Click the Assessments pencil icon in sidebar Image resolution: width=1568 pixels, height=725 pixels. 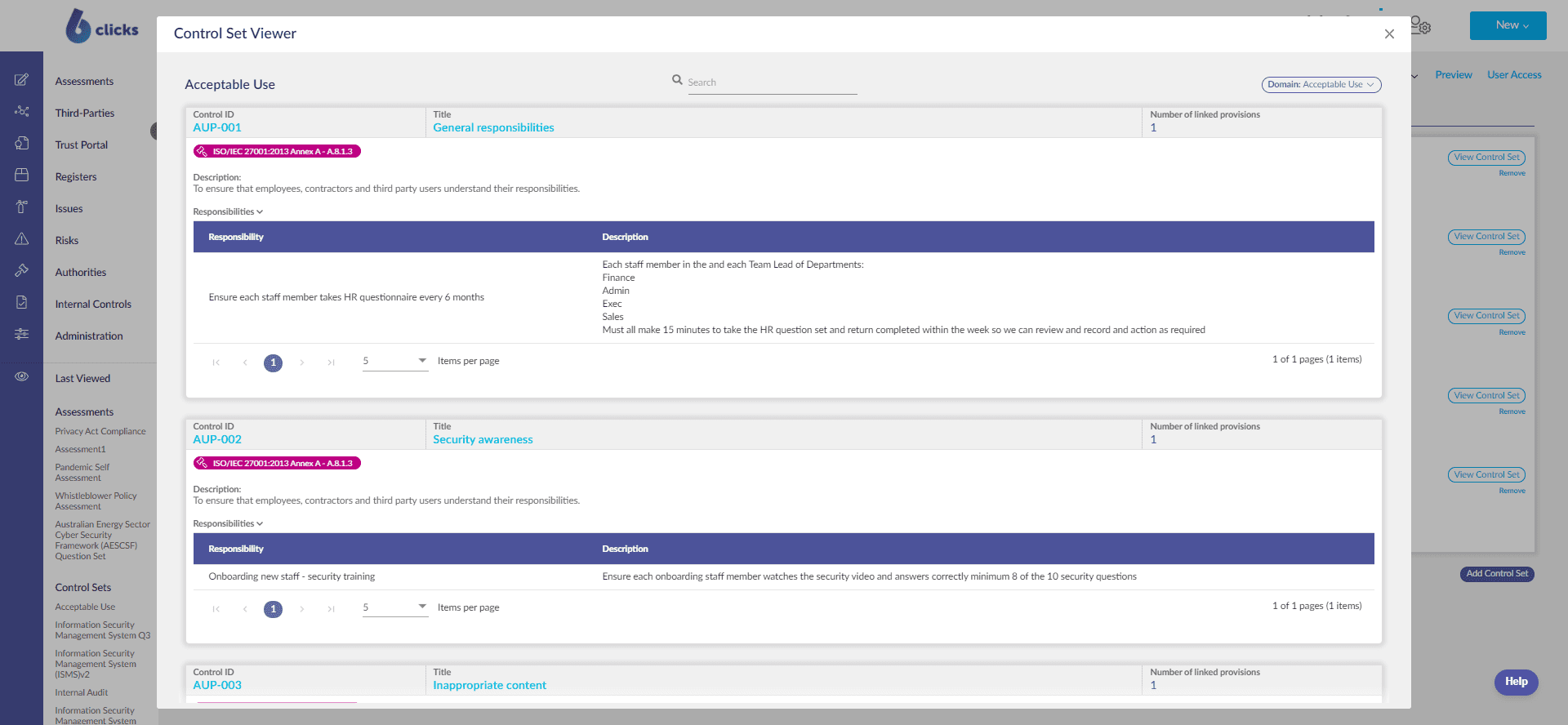pos(22,80)
